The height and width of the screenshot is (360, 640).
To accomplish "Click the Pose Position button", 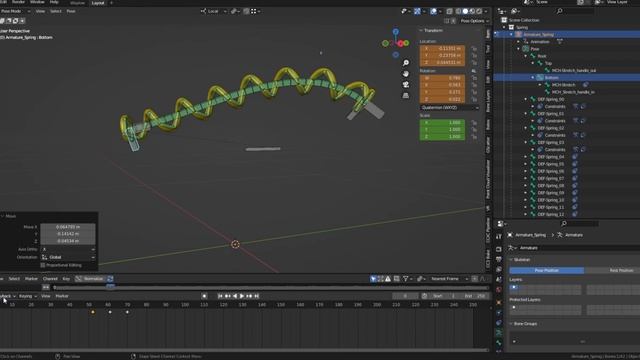I will click(547, 270).
